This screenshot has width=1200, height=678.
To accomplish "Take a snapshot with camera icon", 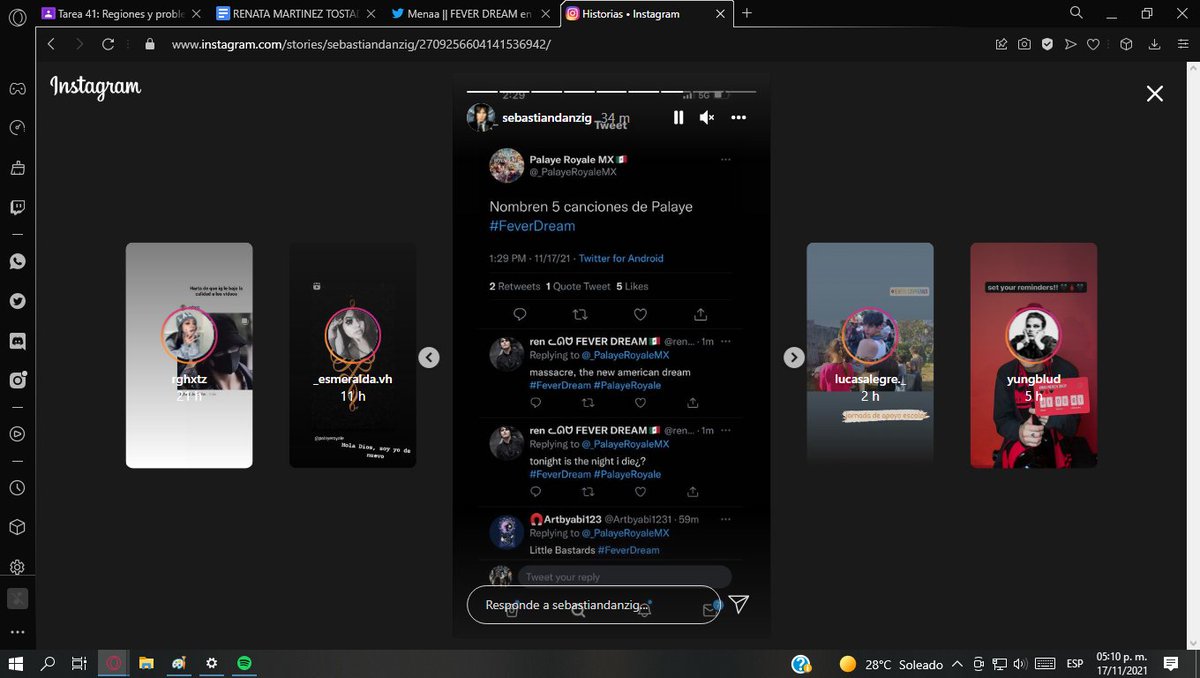I will tap(1024, 44).
